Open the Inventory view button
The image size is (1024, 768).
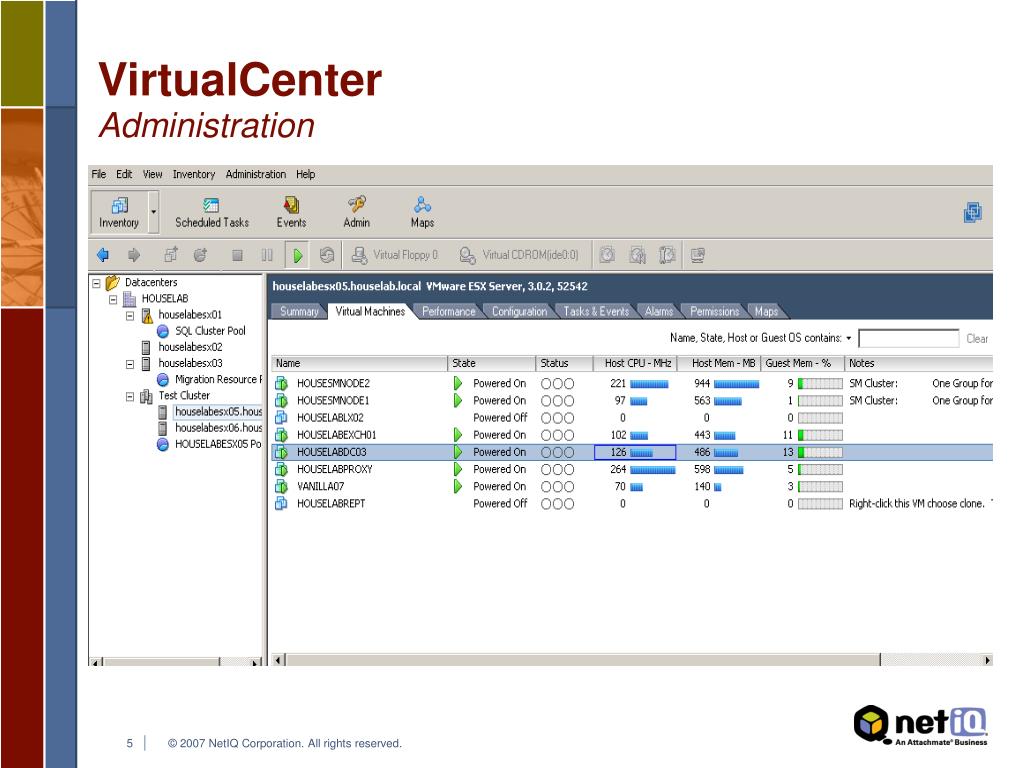pos(119,212)
